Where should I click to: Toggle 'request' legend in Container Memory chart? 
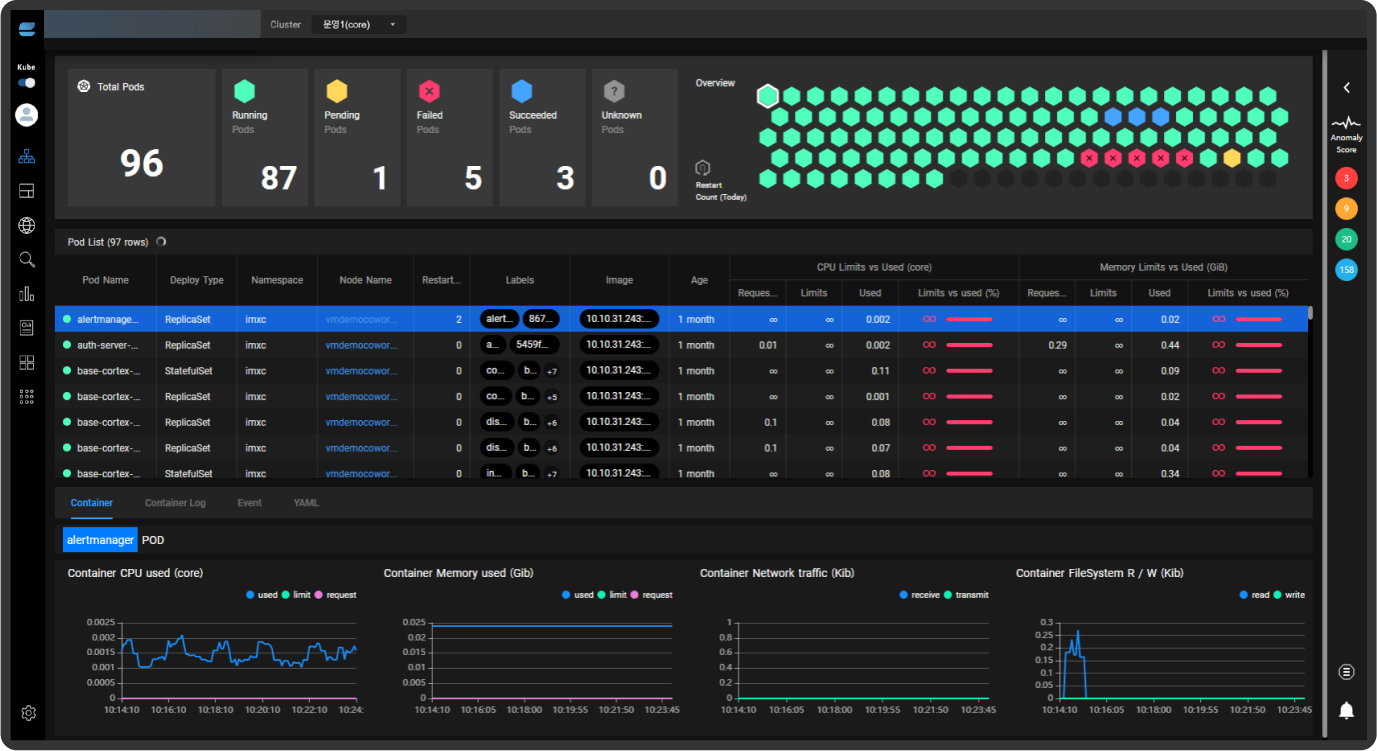point(651,595)
